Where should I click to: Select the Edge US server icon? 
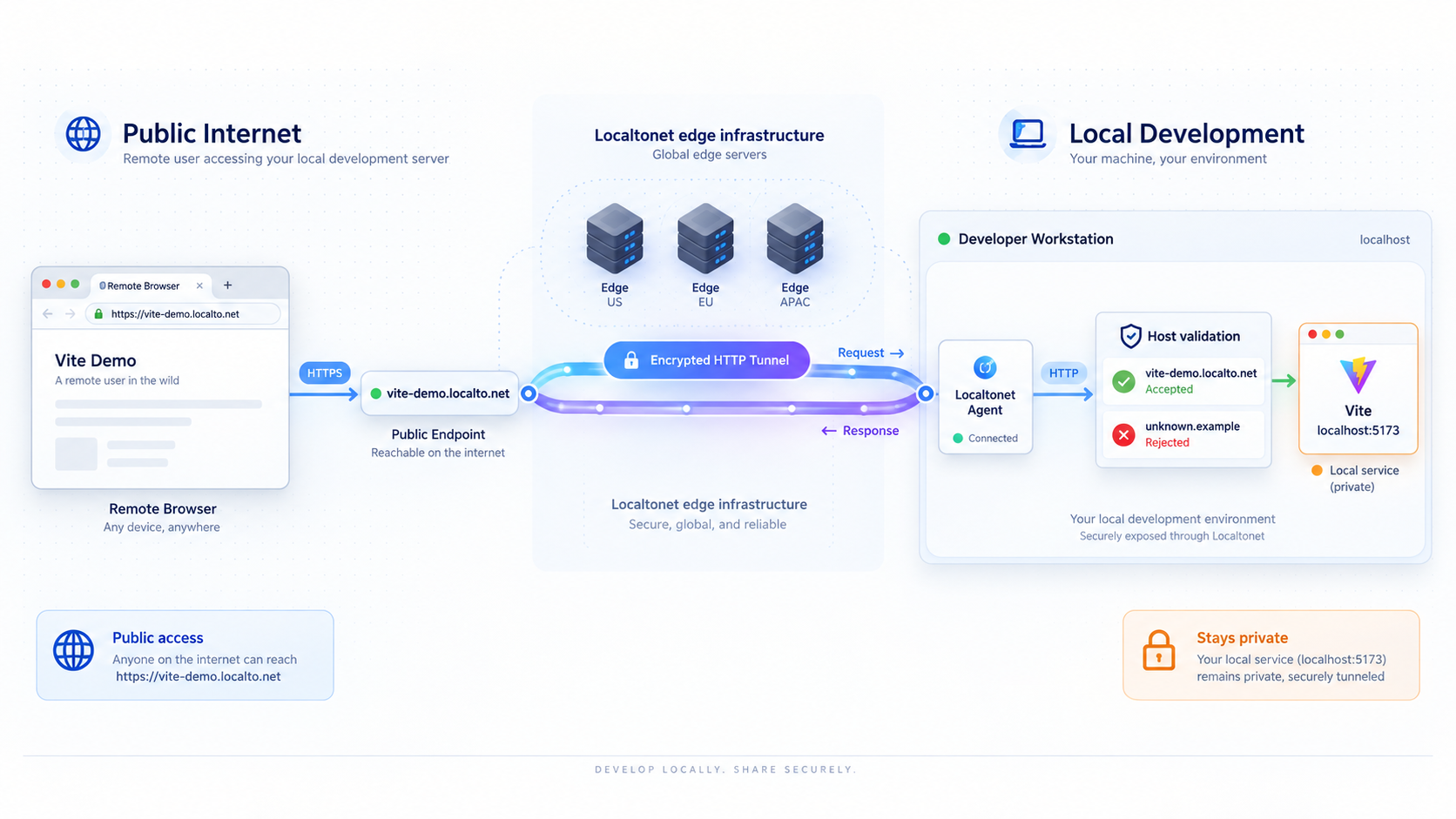point(615,238)
